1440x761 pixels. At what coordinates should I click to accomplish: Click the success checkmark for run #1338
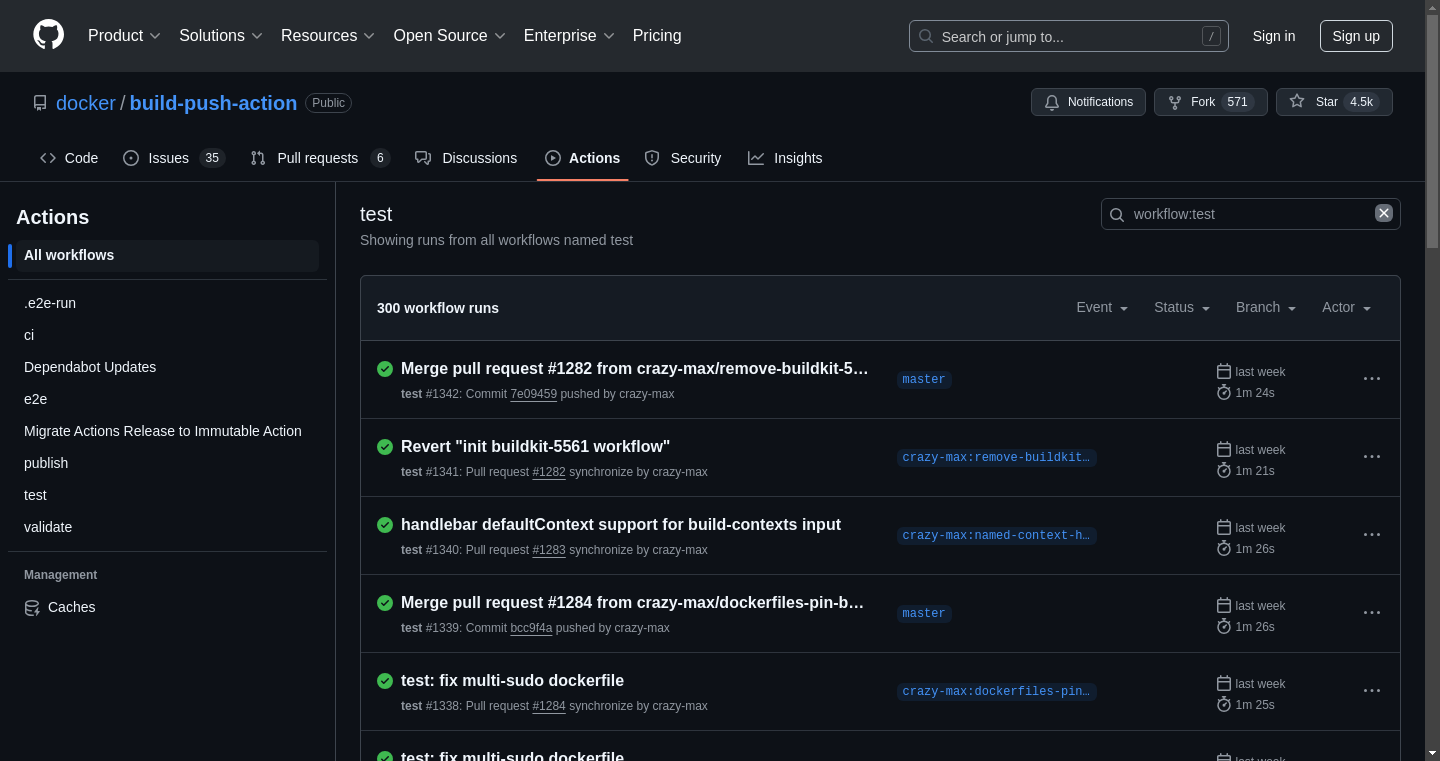(385, 681)
